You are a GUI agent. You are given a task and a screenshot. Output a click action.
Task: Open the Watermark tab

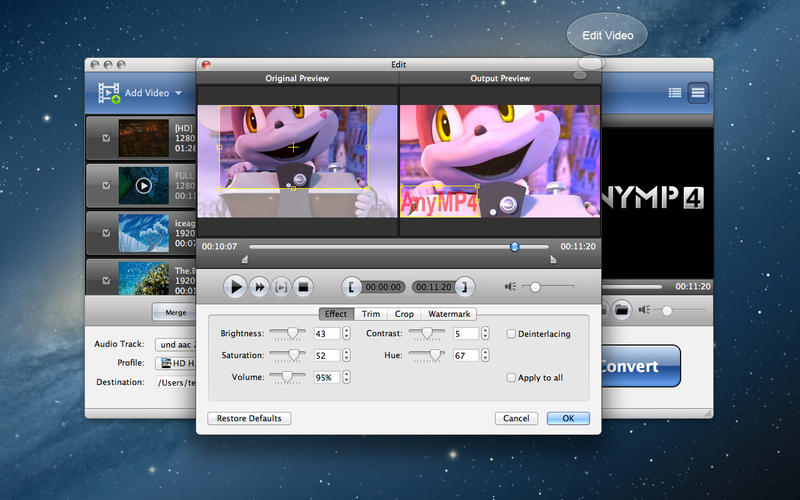tap(450, 314)
